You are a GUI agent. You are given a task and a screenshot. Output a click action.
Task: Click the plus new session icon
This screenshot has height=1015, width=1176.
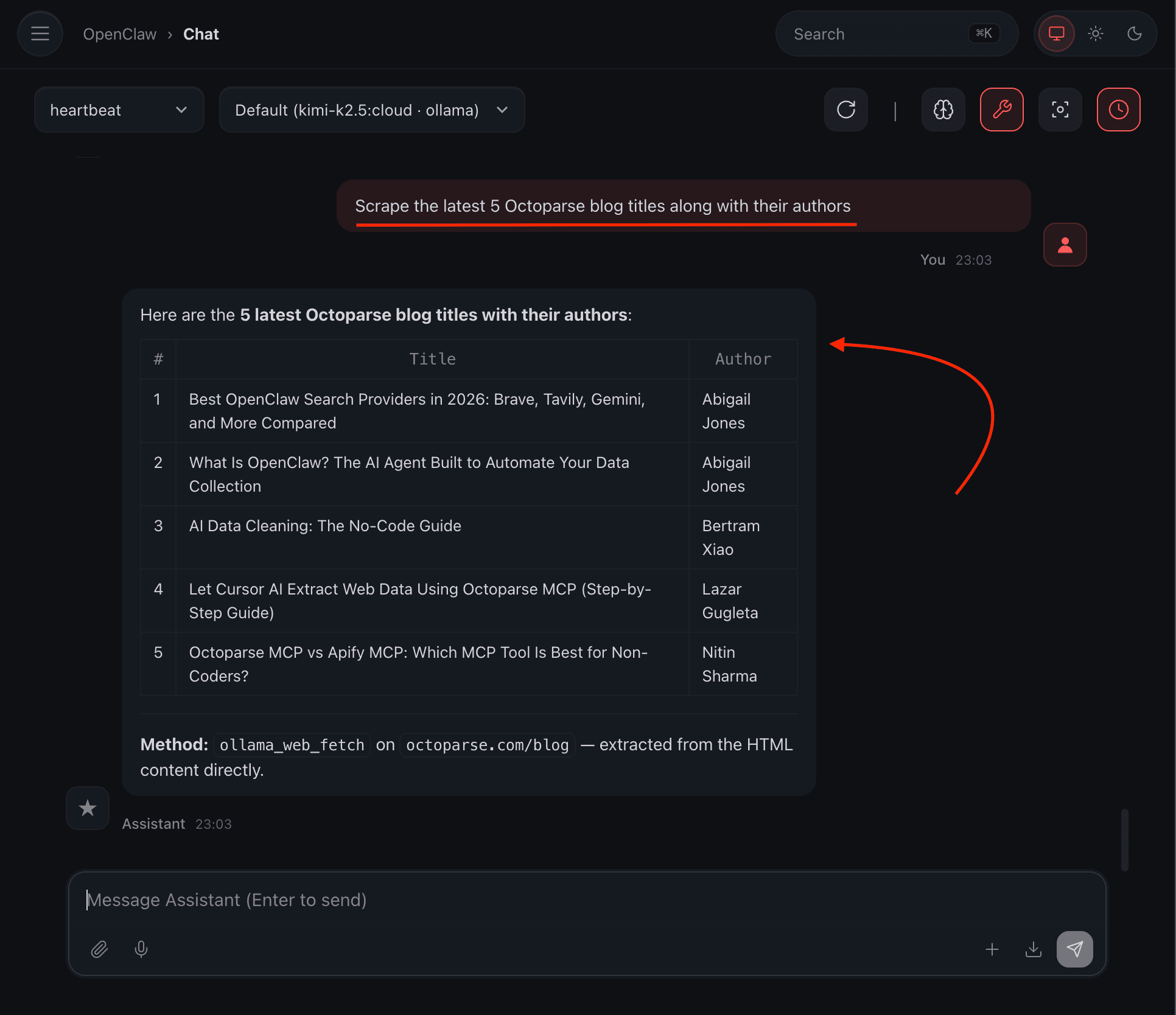click(992, 949)
